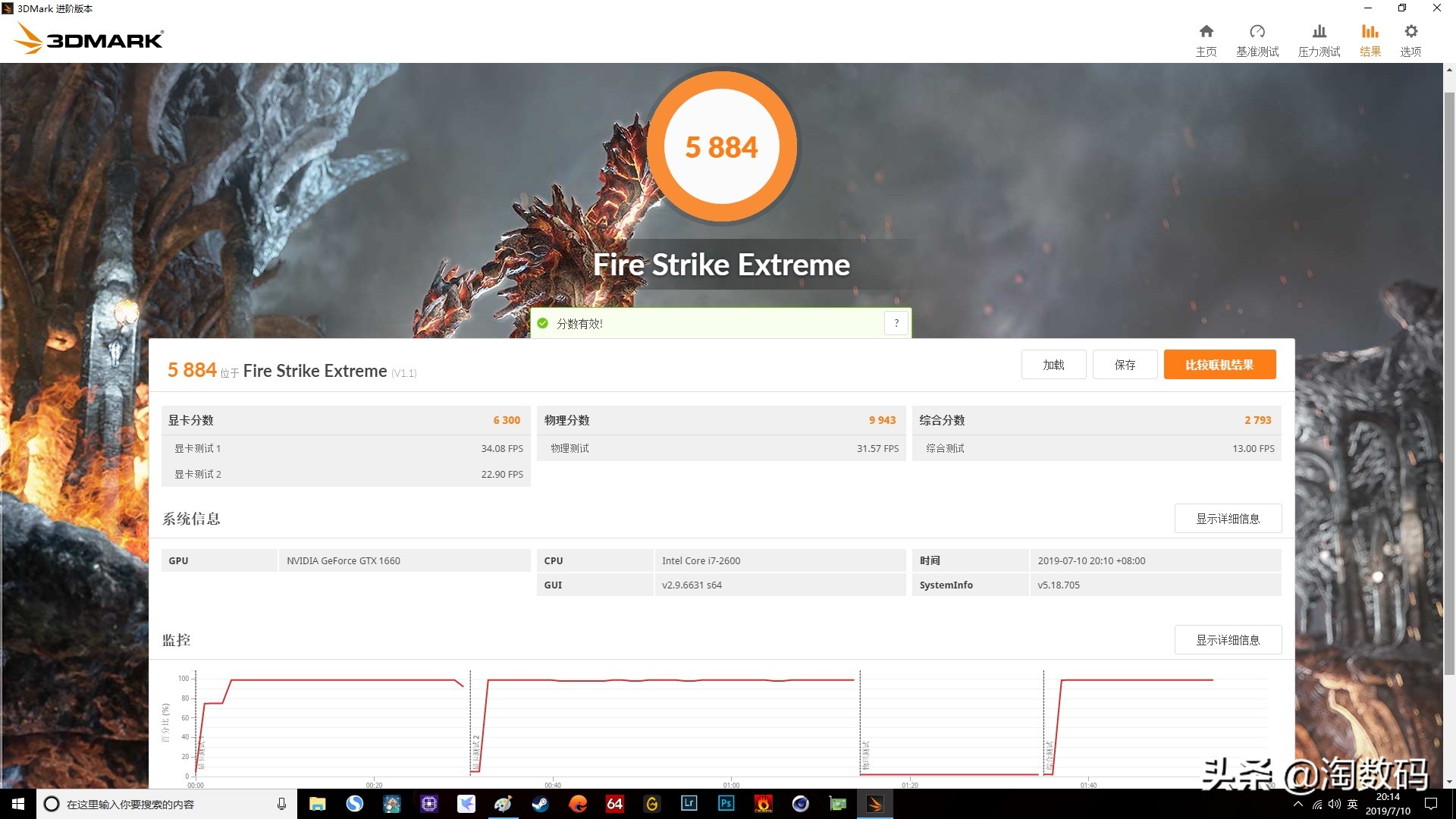Click the Windows taskbar search box

point(152,804)
